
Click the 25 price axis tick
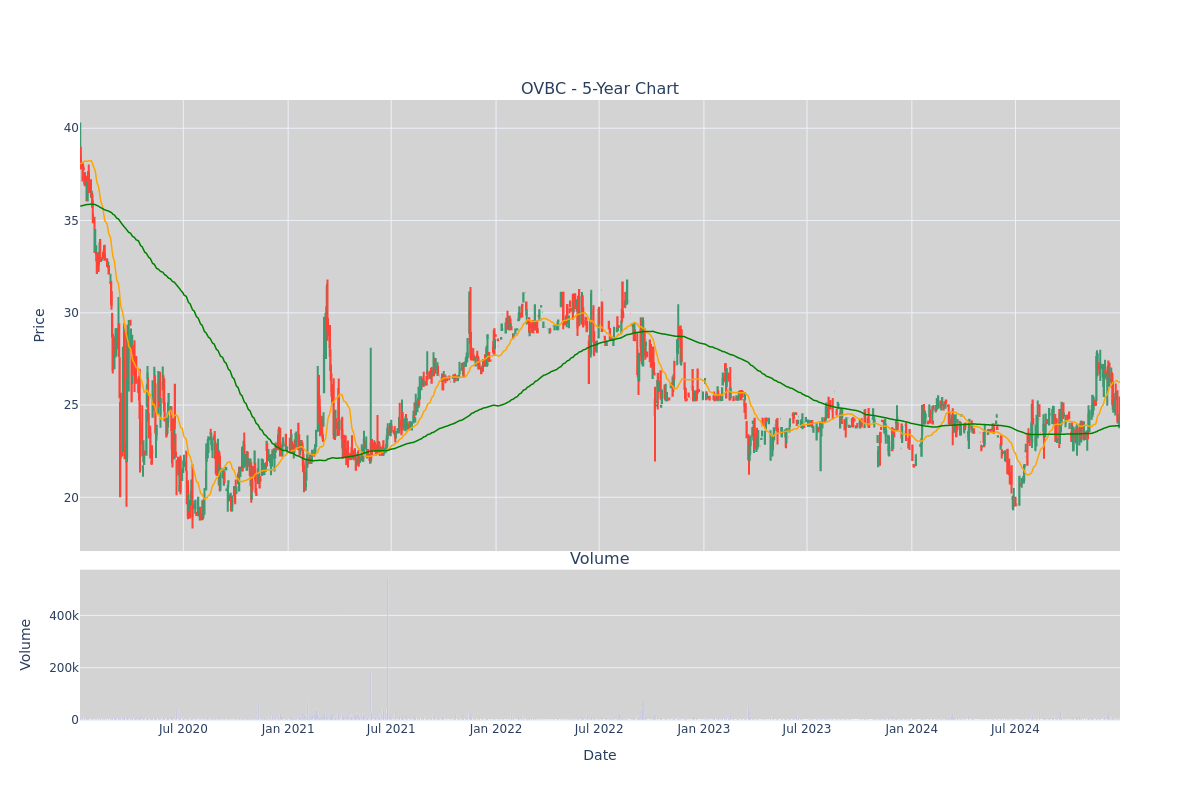(x=71, y=405)
